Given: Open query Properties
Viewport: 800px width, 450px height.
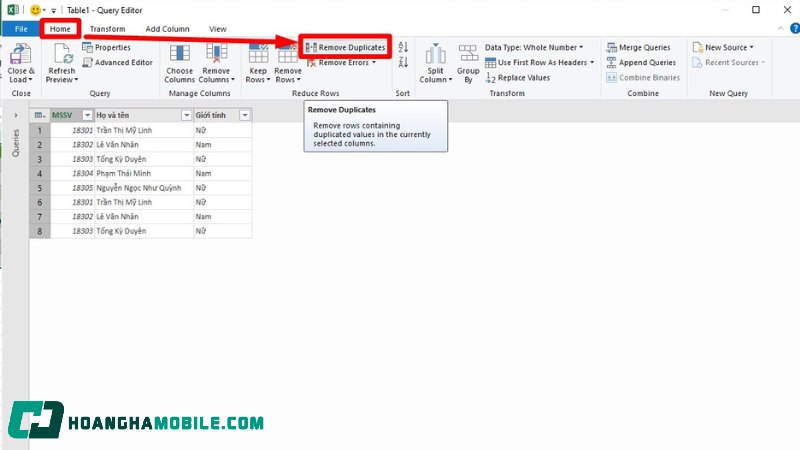Looking at the screenshot, I should (x=107, y=47).
